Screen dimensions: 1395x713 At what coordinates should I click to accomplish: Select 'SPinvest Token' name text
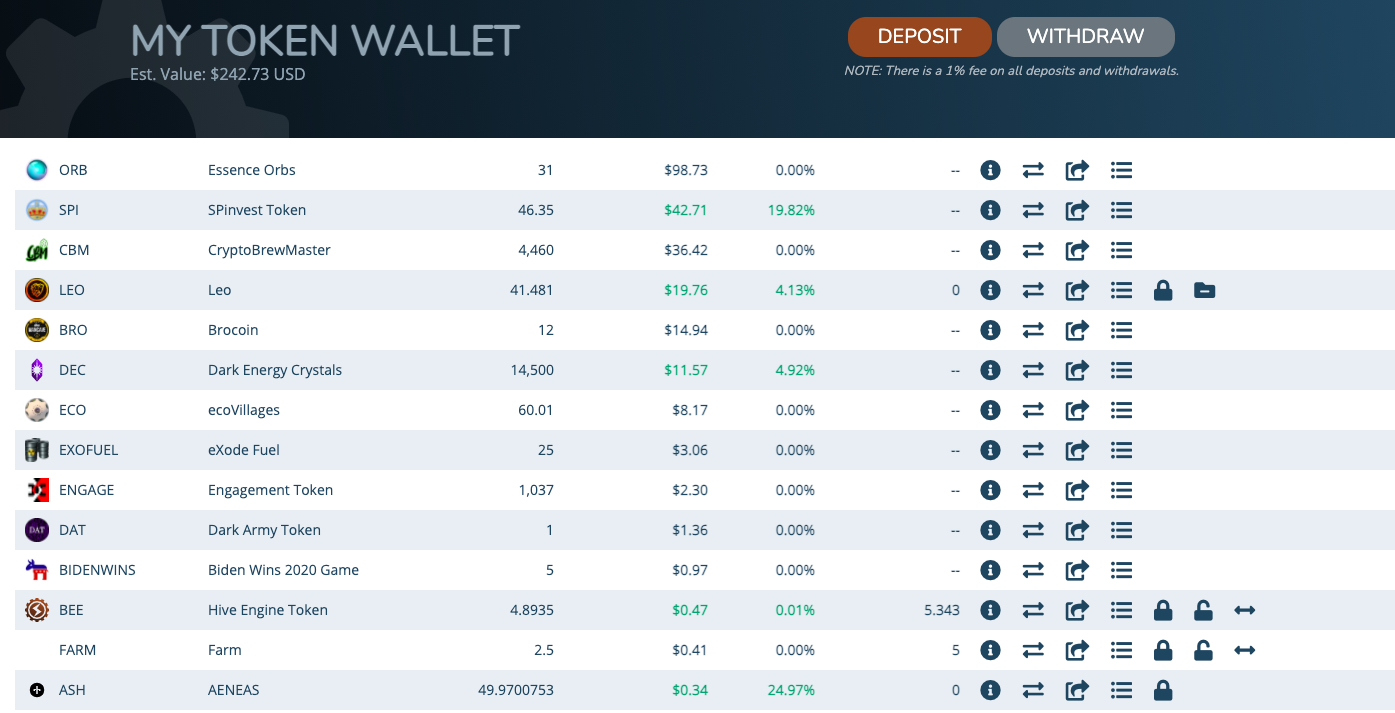coord(257,210)
